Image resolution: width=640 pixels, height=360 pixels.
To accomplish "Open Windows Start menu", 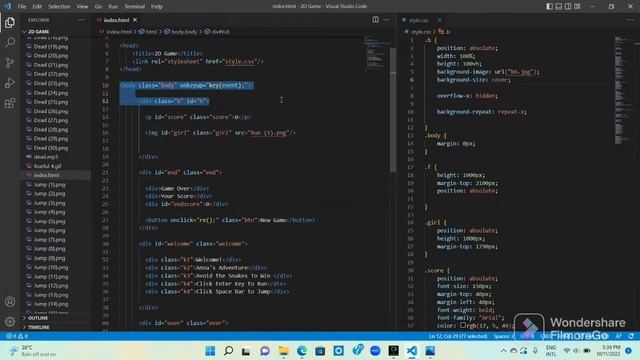I will [210, 351].
